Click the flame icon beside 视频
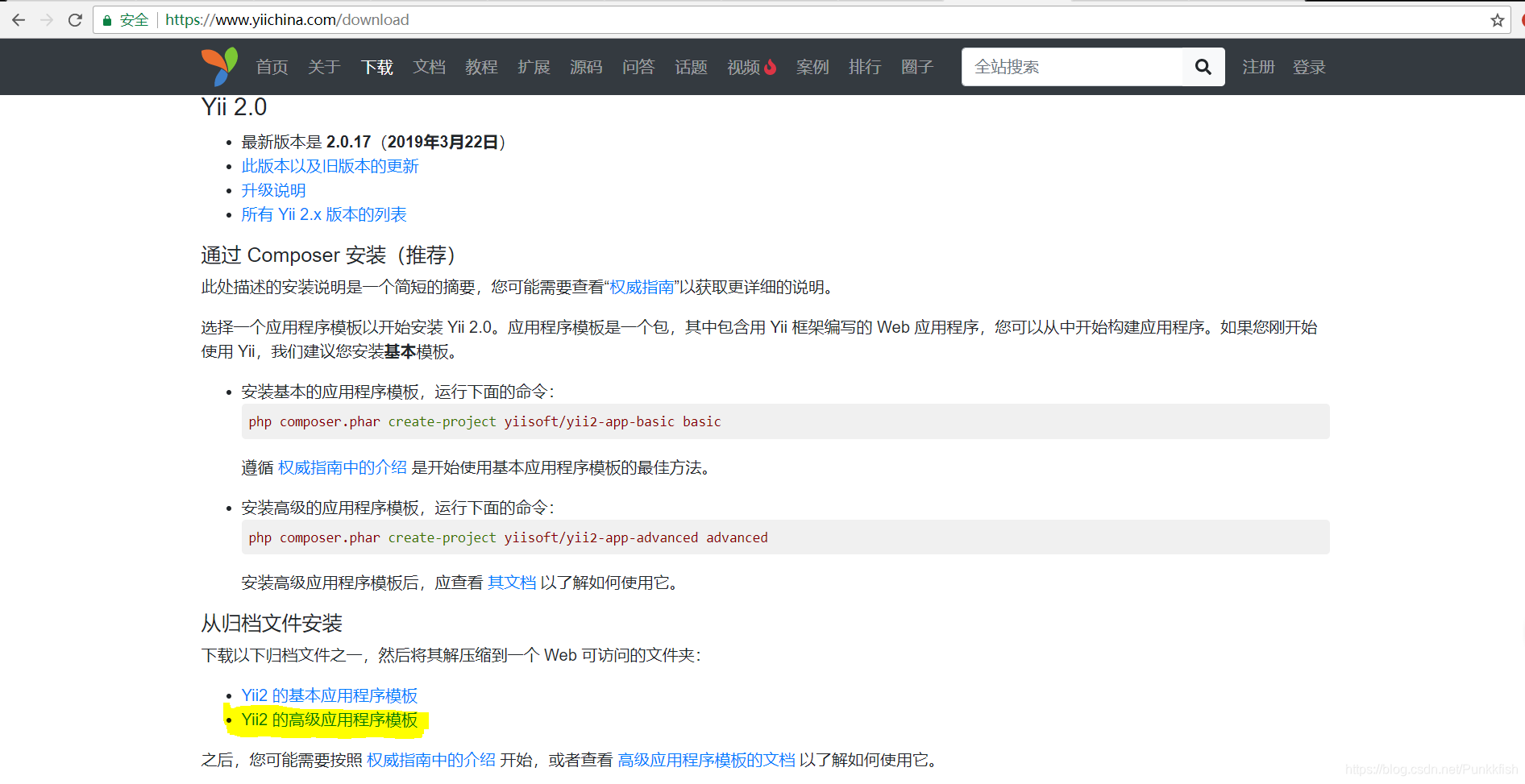The width and height of the screenshot is (1525, 784). pyautogui.click(x=771, y=67)
